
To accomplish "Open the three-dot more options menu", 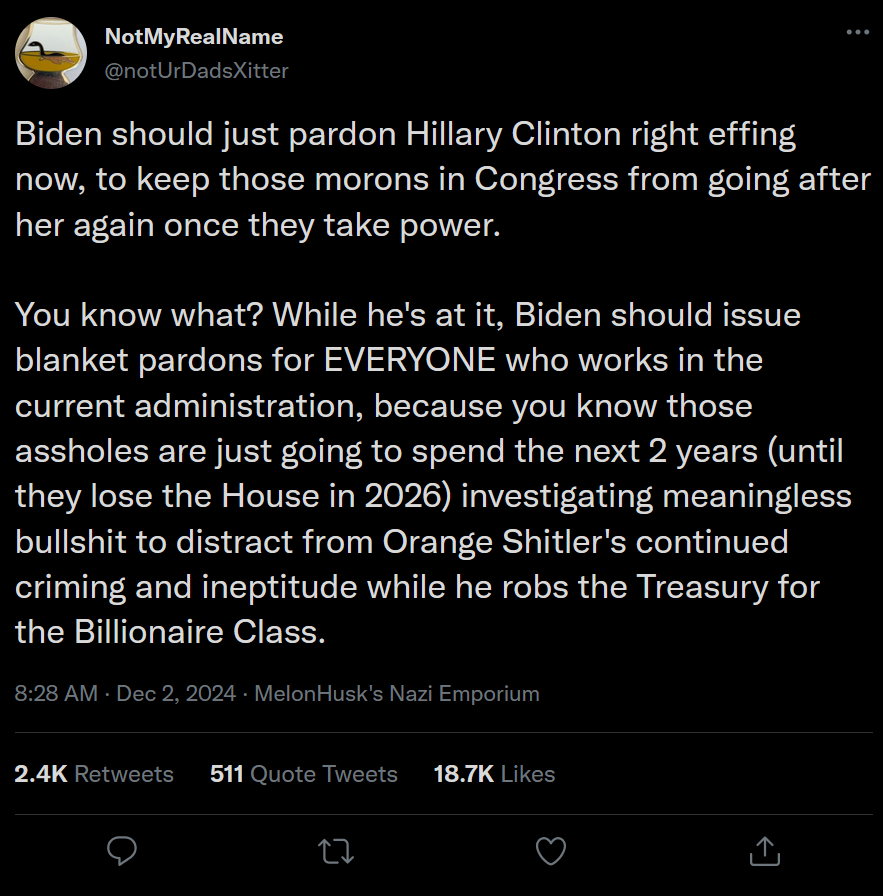I will point(857,32).
